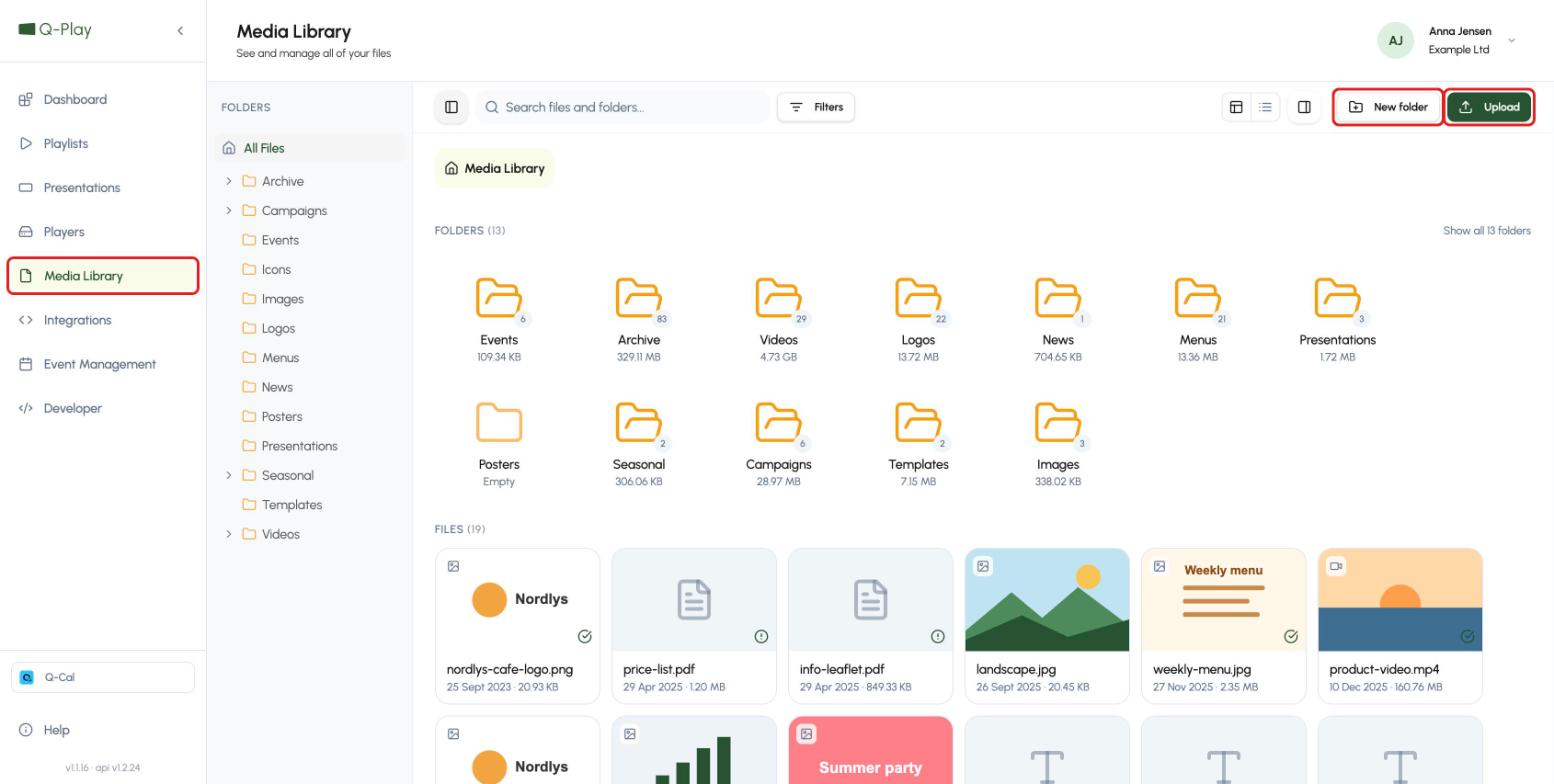Open the Filters options

pos(816,107)
